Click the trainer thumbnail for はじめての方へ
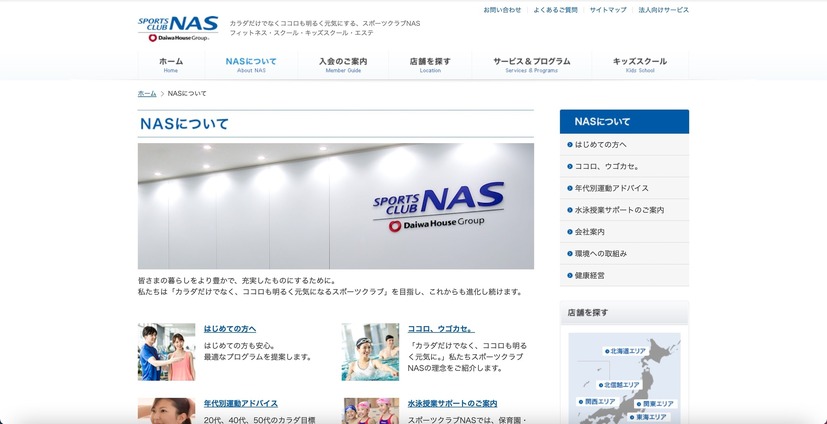This screenshot has width=827, height=424. click(x=166, y=352)
